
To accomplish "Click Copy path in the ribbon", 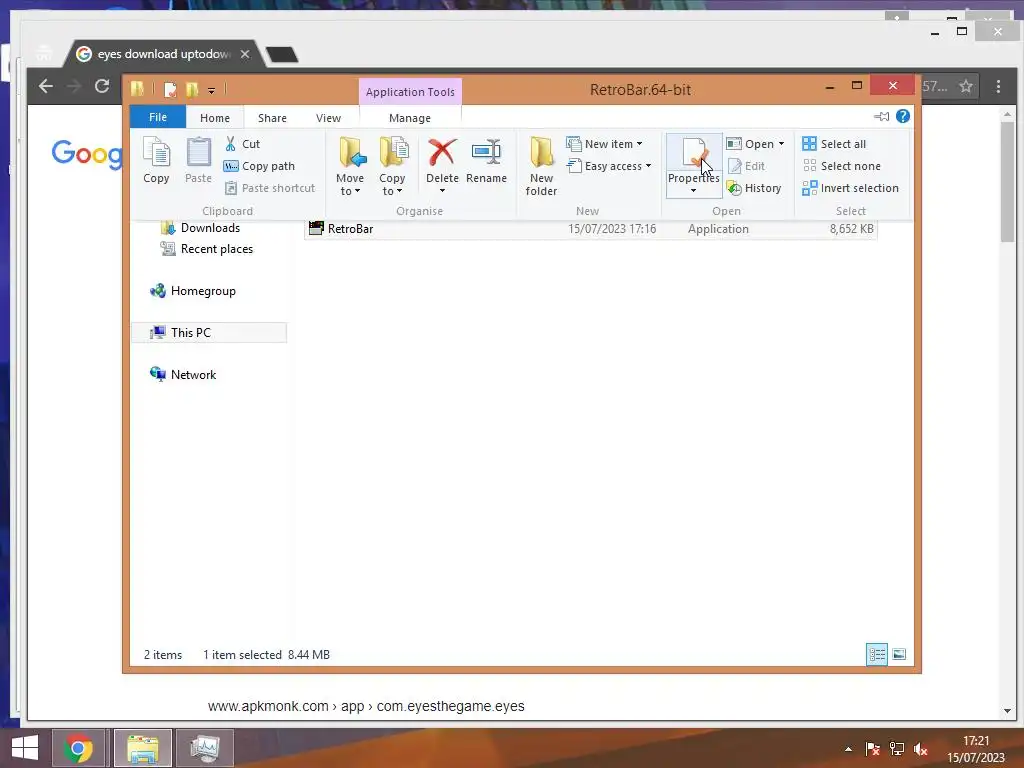I will tap(259, 166).
